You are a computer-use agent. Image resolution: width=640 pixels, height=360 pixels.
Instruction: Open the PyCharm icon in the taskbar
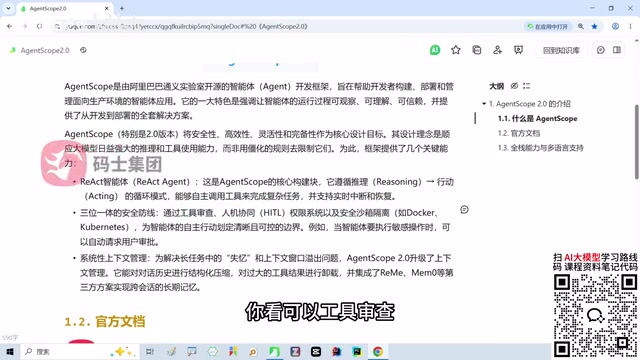click(x=358, y=351)
